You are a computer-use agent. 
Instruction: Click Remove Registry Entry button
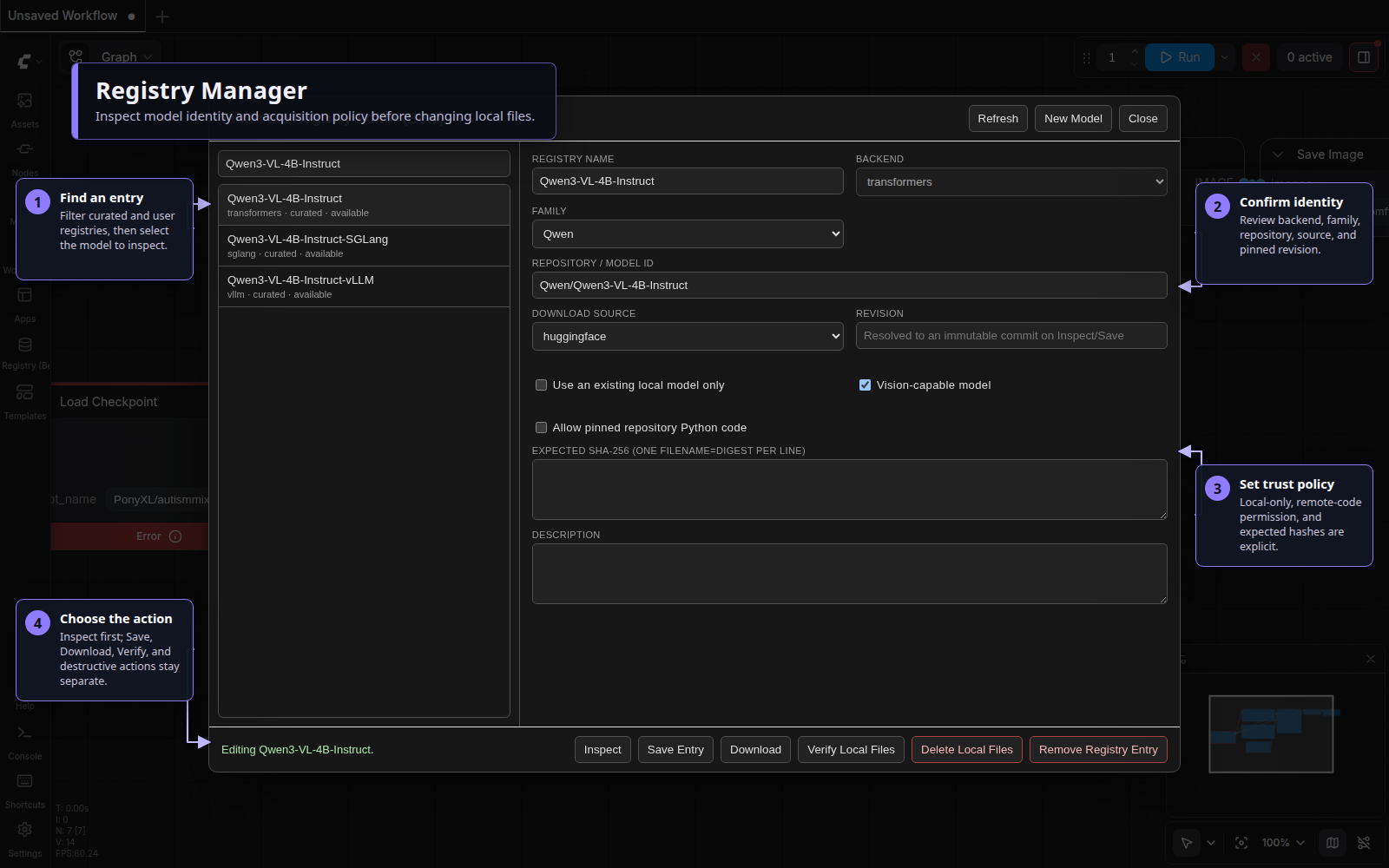coord(1098,750)
